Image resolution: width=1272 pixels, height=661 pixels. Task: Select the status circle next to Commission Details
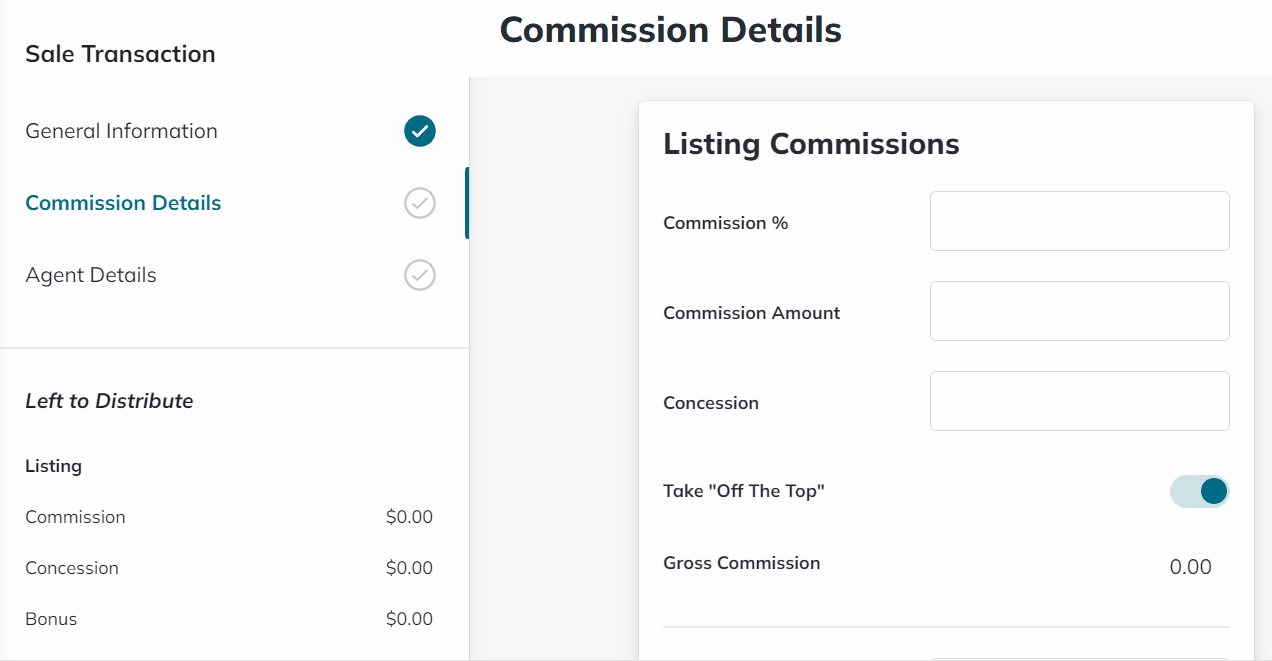pos(419,203)
